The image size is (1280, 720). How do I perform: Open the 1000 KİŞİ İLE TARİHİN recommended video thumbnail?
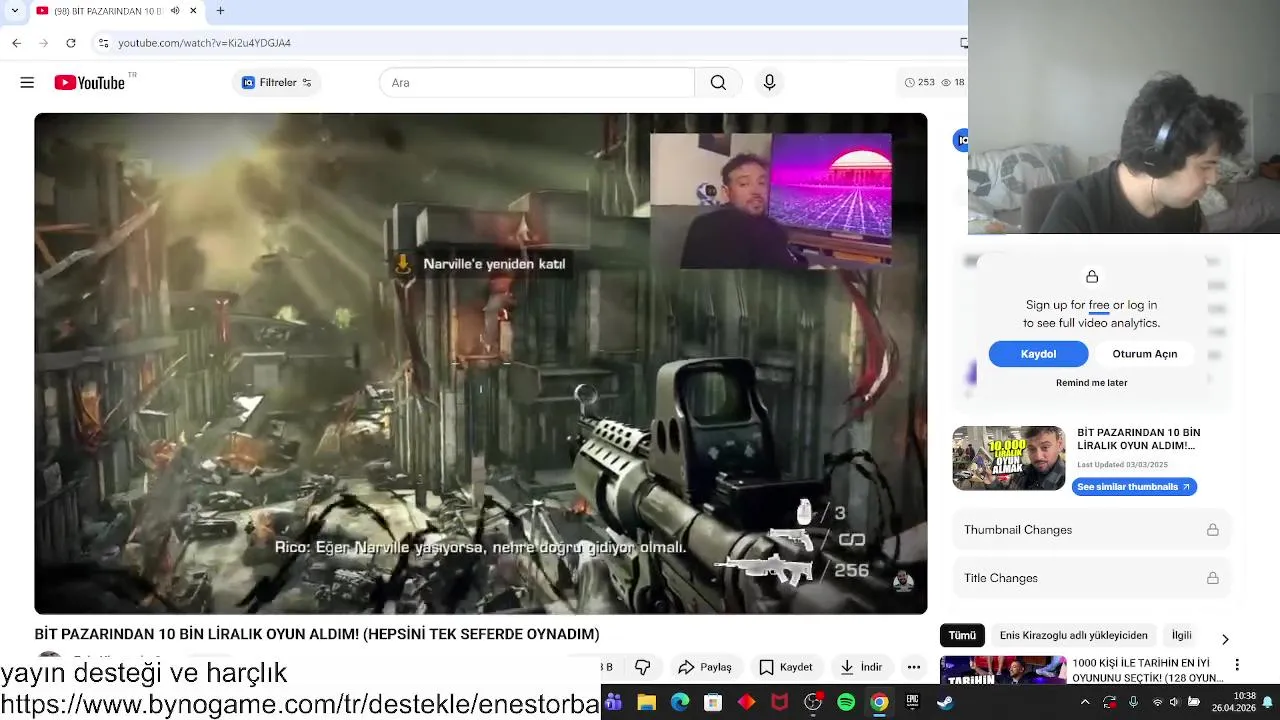[1003, 670]
